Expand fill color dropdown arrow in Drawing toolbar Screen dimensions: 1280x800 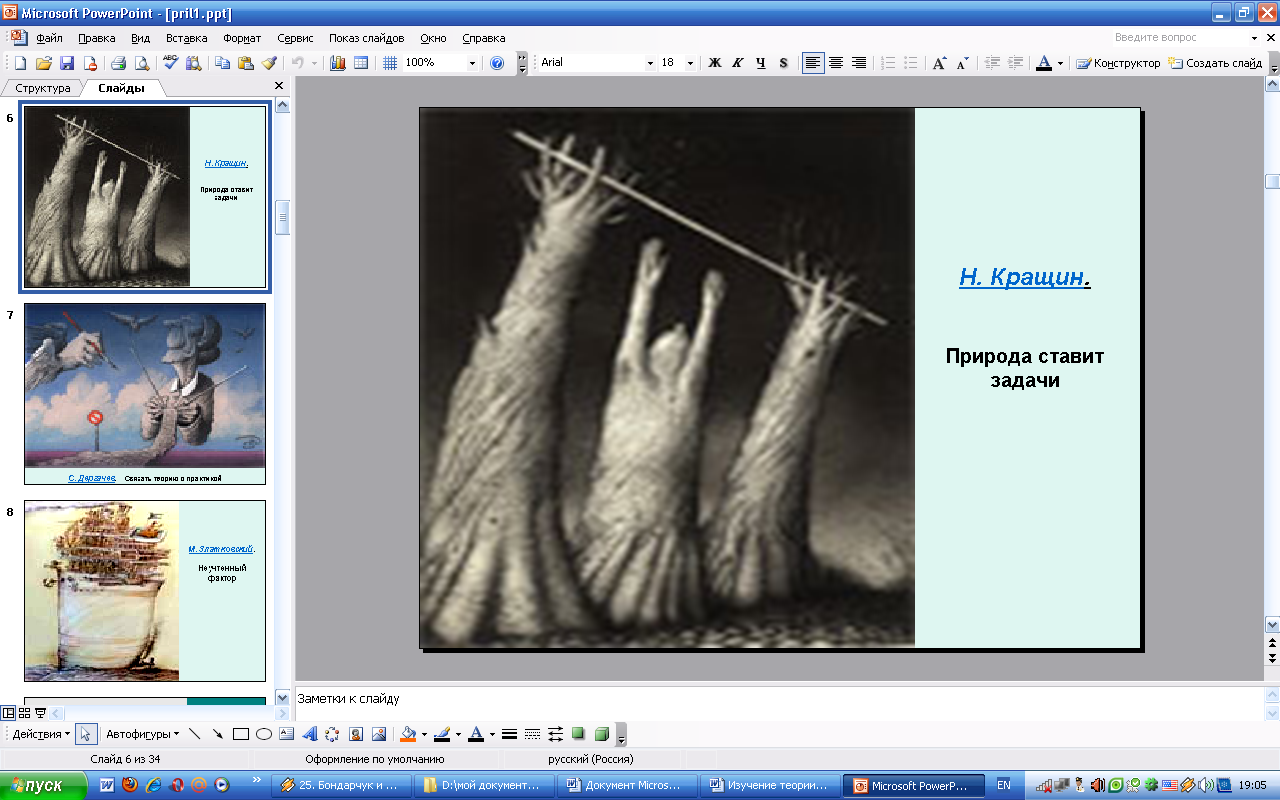point(424,734)
